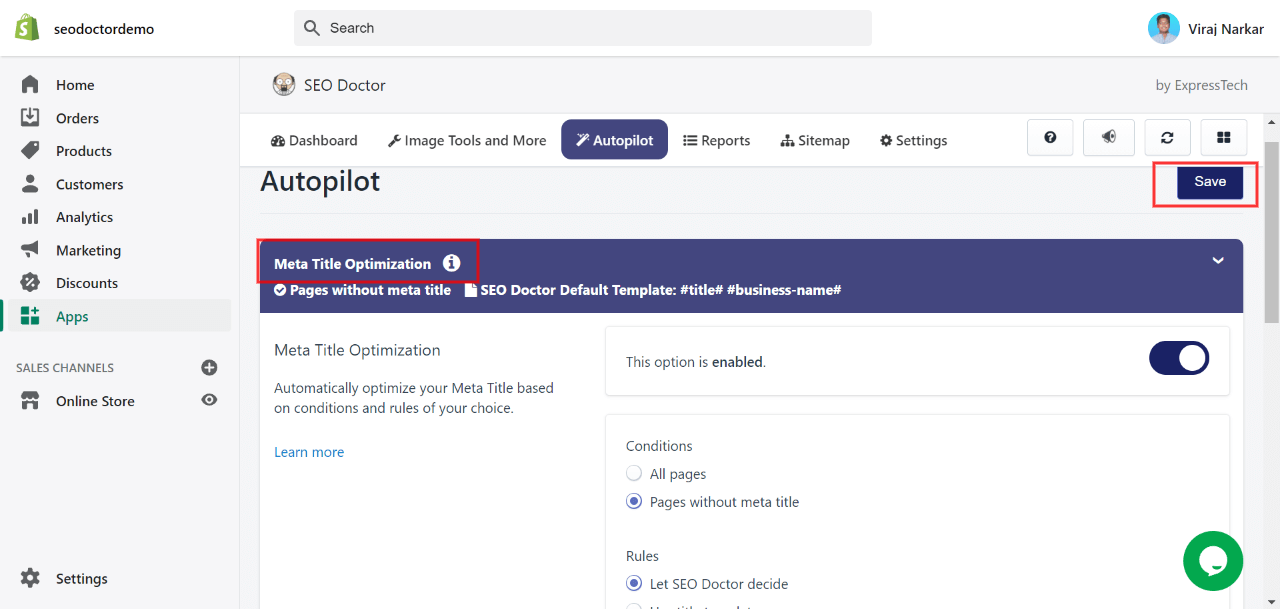
Task: Select Pages without meta title condition
Action: pyautogui.click(x=634, y=501)
